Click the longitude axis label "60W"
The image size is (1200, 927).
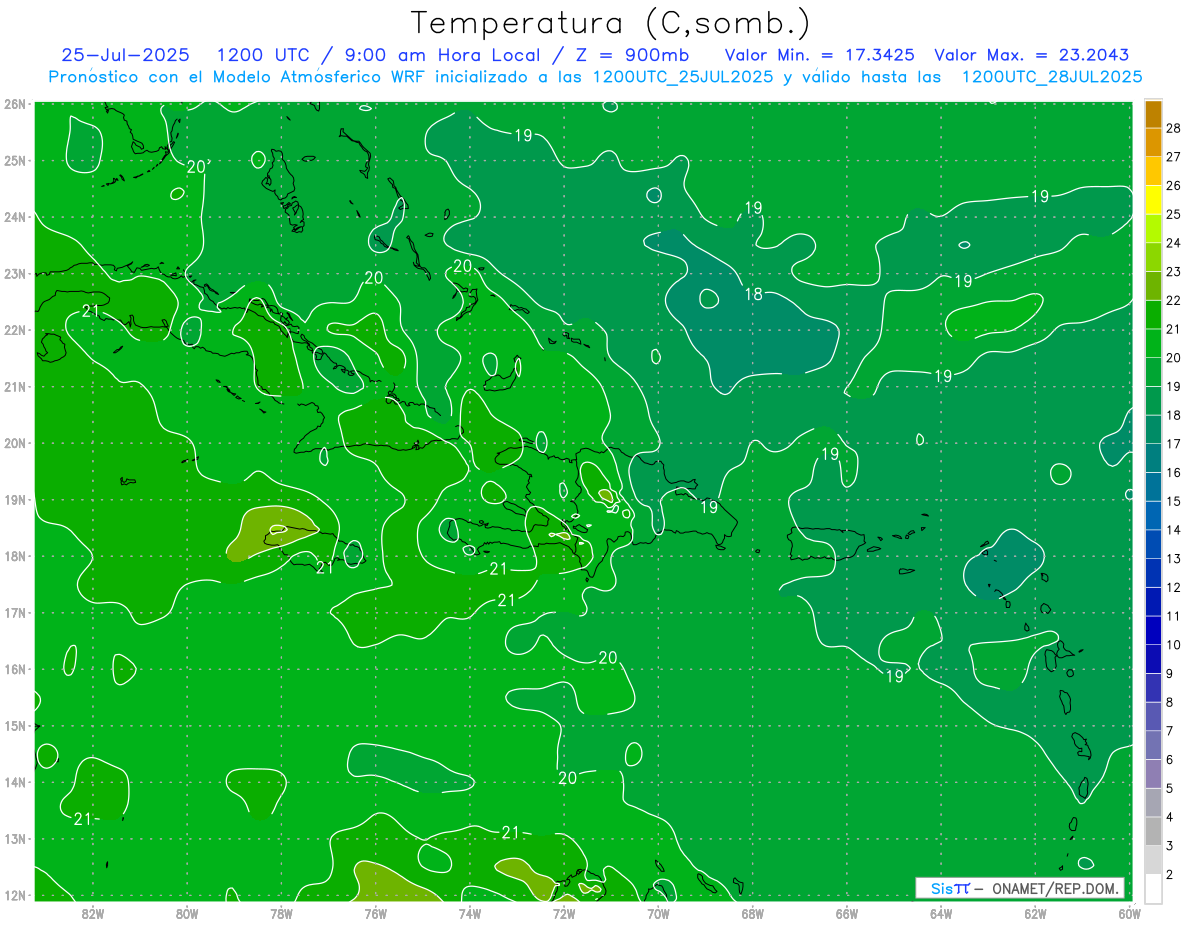1130,913
